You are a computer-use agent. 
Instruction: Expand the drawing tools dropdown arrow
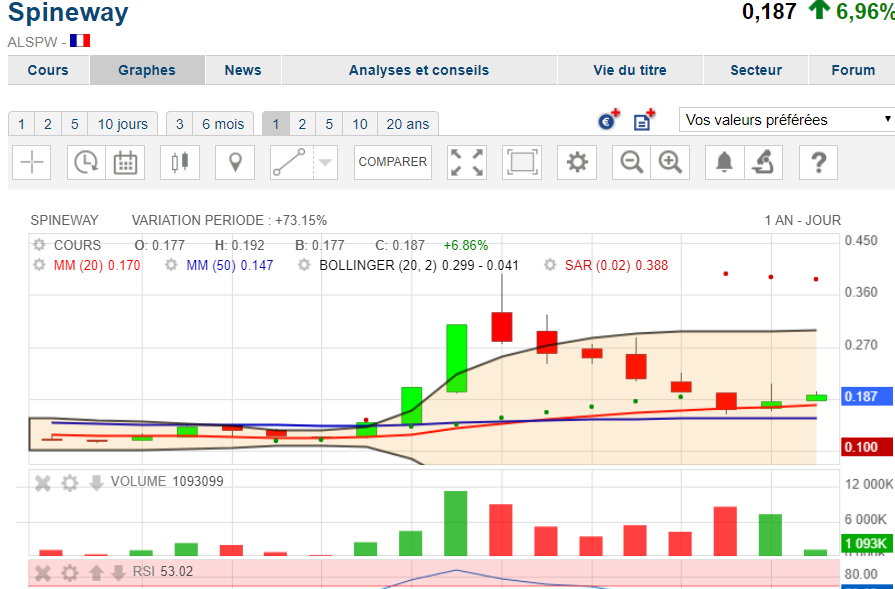325,163
